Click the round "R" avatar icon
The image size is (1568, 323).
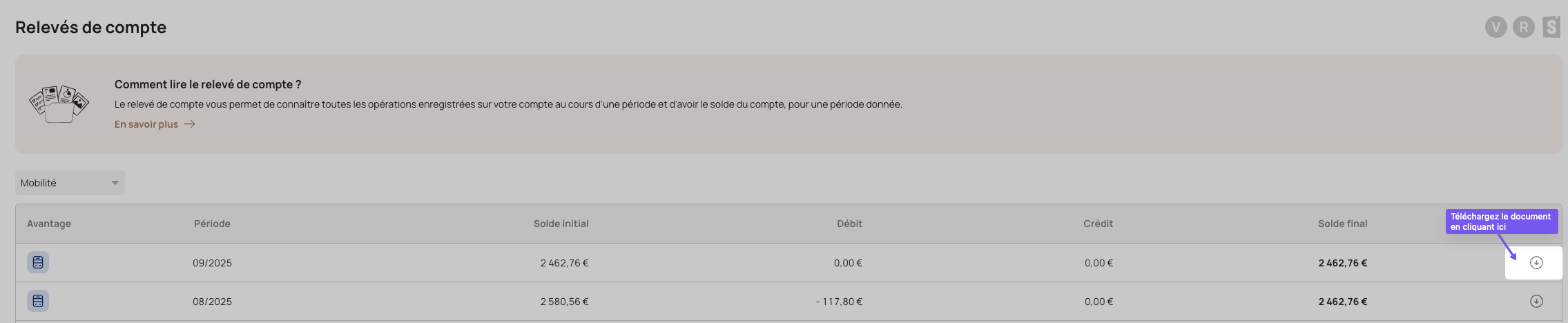1523,27
